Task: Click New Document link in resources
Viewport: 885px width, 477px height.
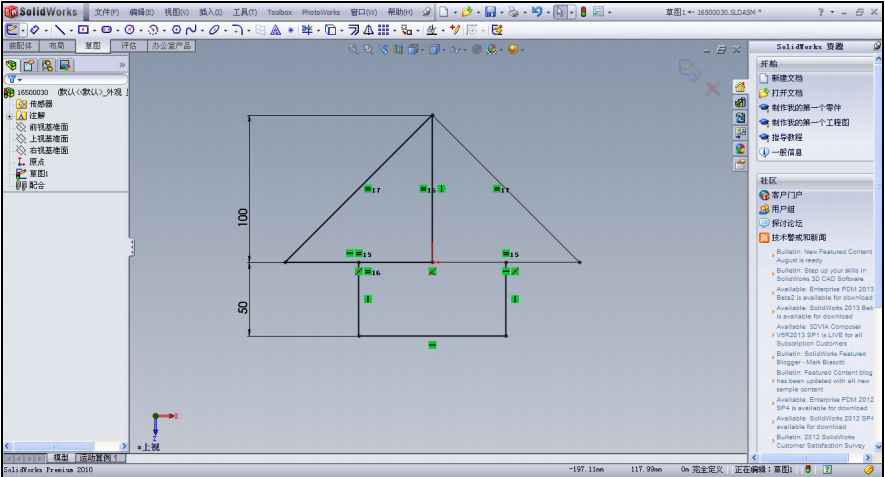Action: pos(787,78)
